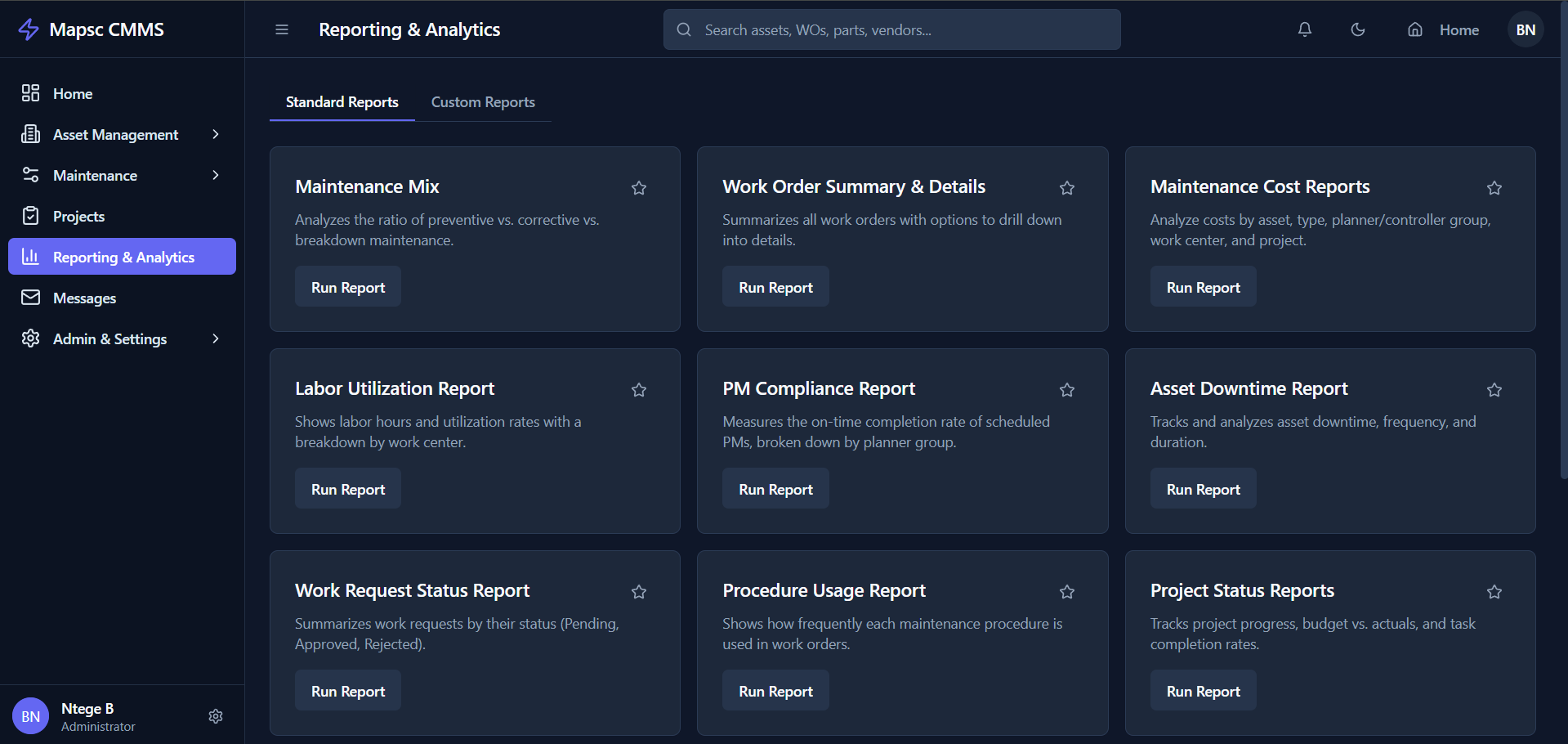Open Messages in the sidebar
This screenshot has height=744, width=1568.
122,298
